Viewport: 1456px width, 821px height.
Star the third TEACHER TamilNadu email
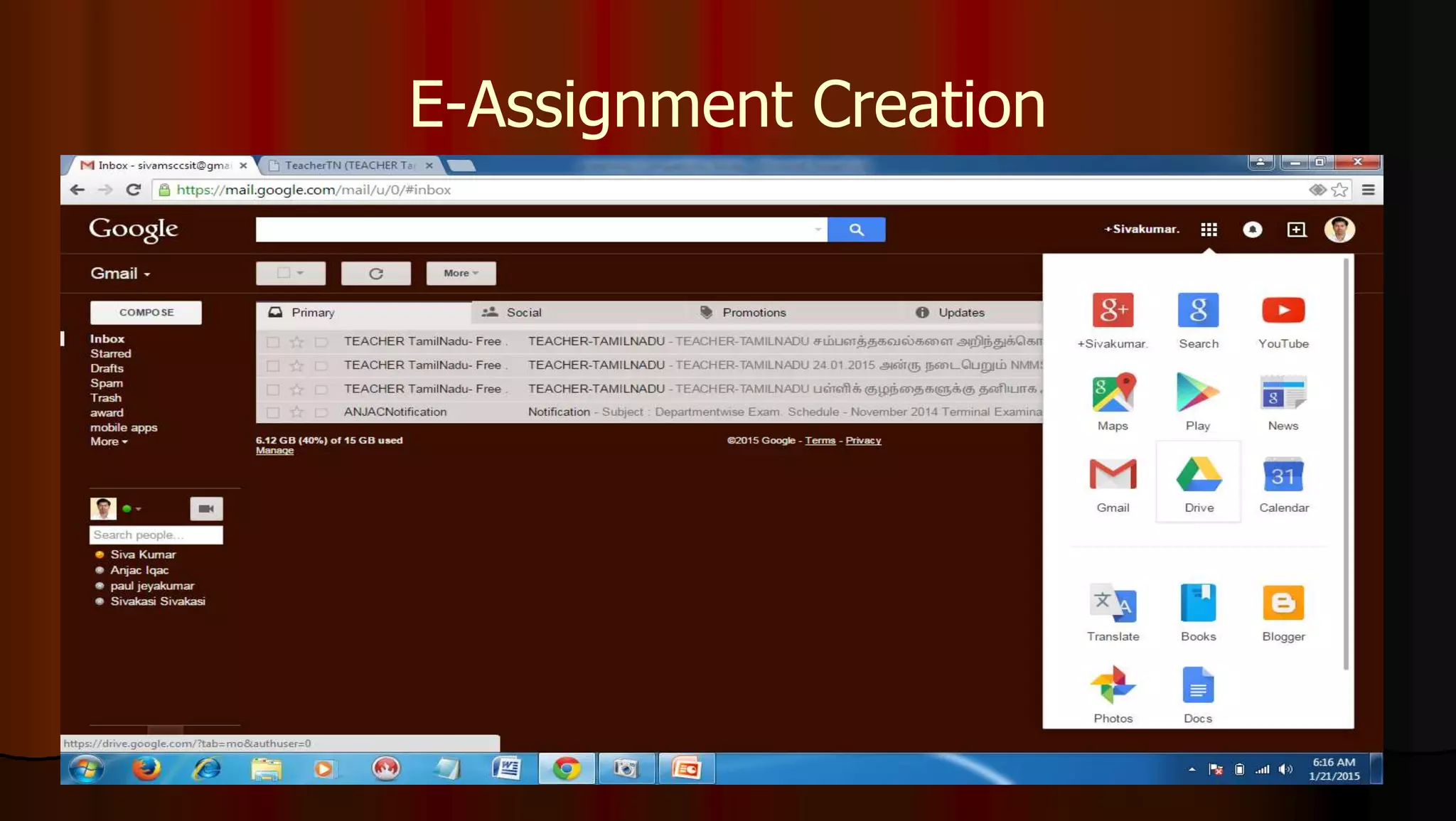[x=297, y=390]
